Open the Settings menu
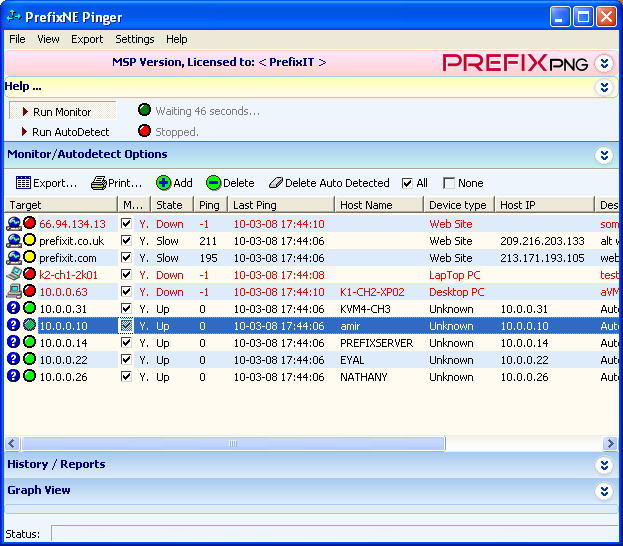This screenshot has width=623, height=546. tap(135, 39)
